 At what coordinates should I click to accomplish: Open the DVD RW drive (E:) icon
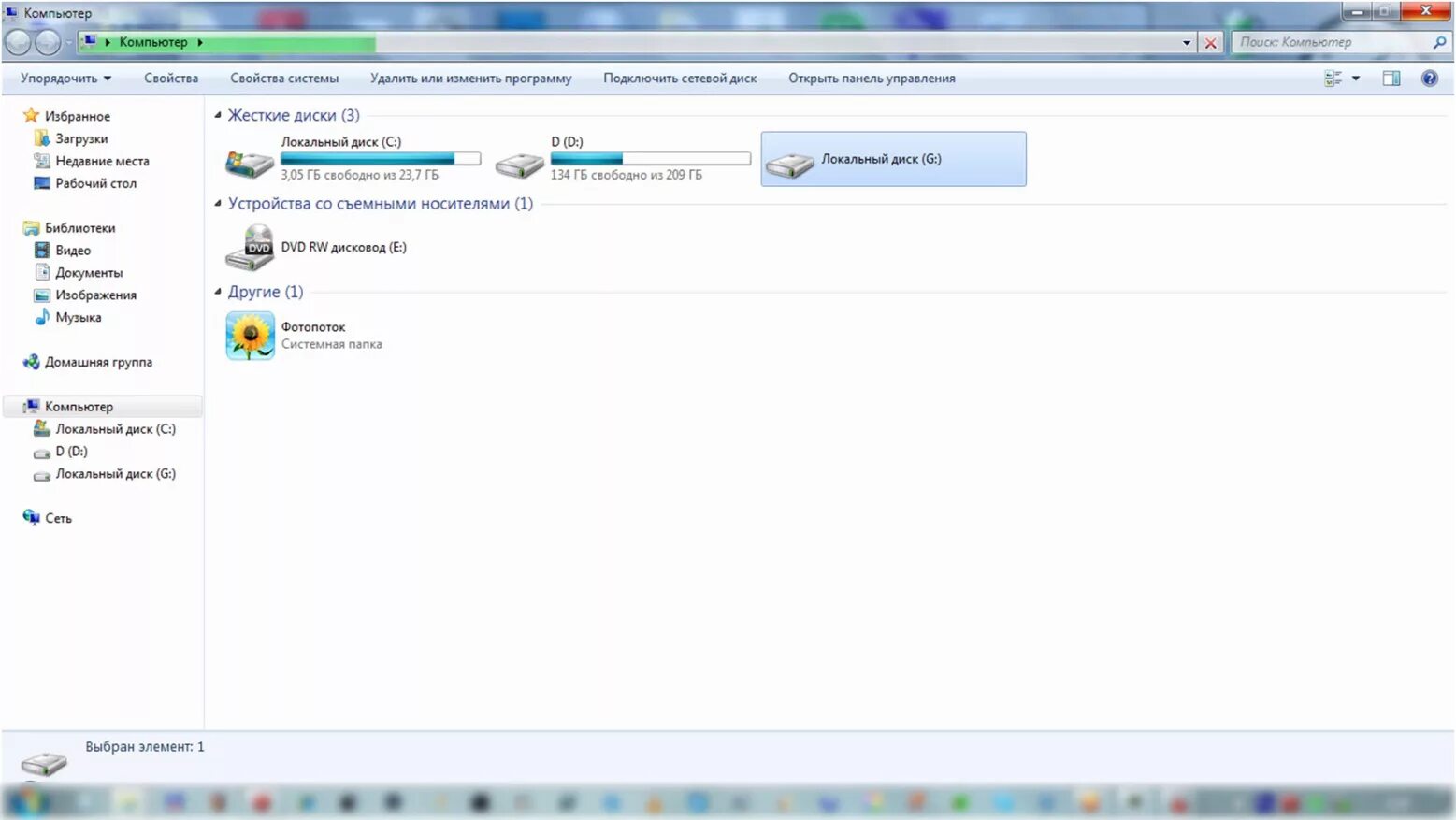pos(250,248)
